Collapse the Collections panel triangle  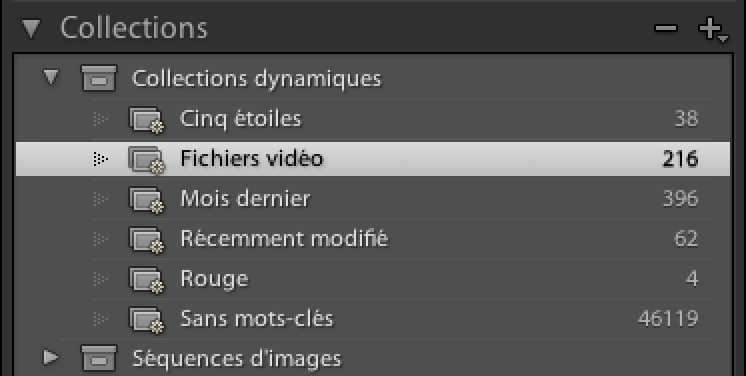click(31, 28)
